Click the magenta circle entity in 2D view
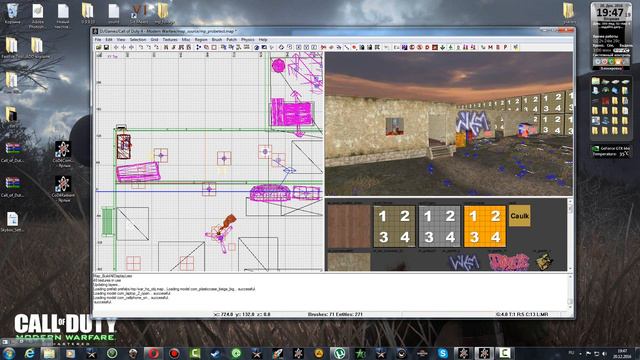Image resolution: width=640 pixels, height=360 pixels. (278, 65)
